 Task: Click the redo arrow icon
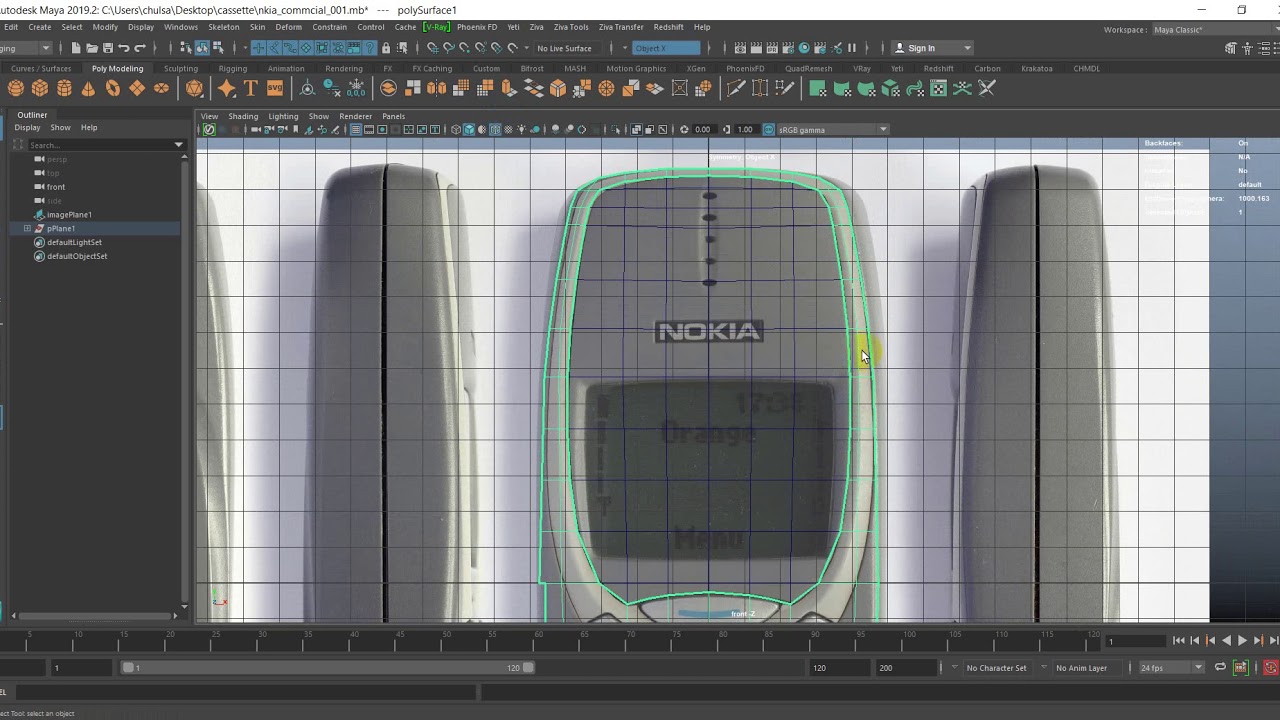[139, 48]
